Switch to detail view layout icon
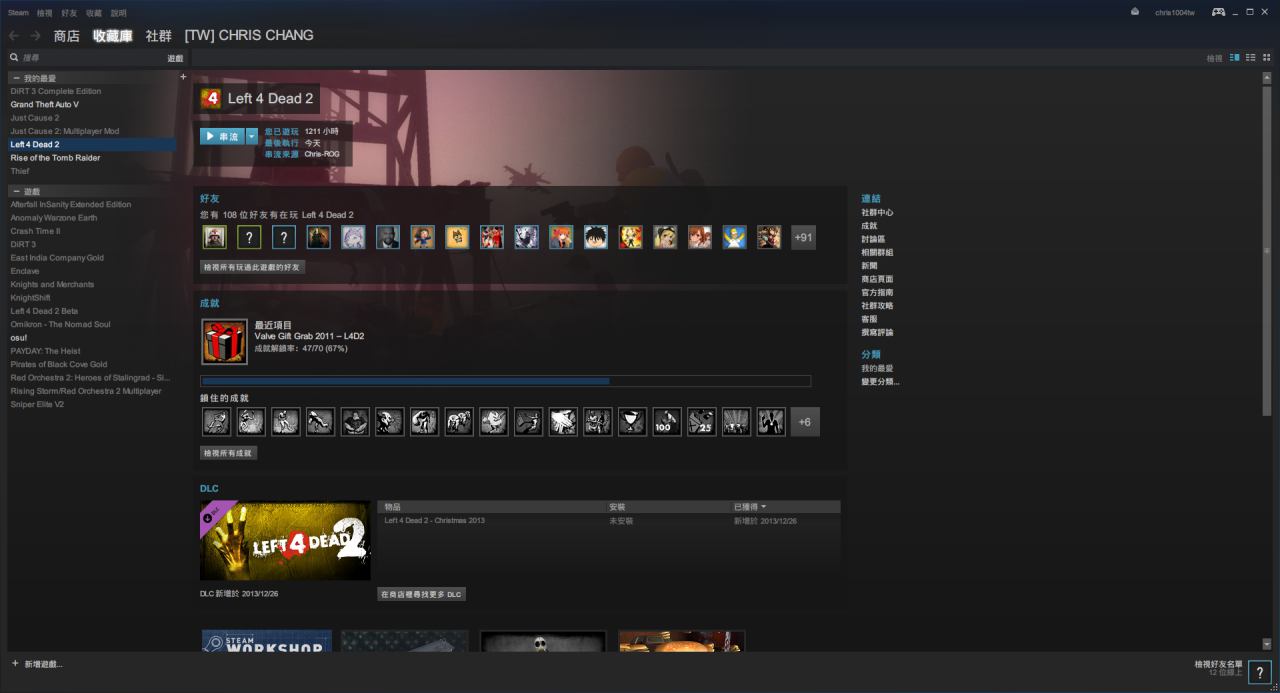 tap(1235, 58)
